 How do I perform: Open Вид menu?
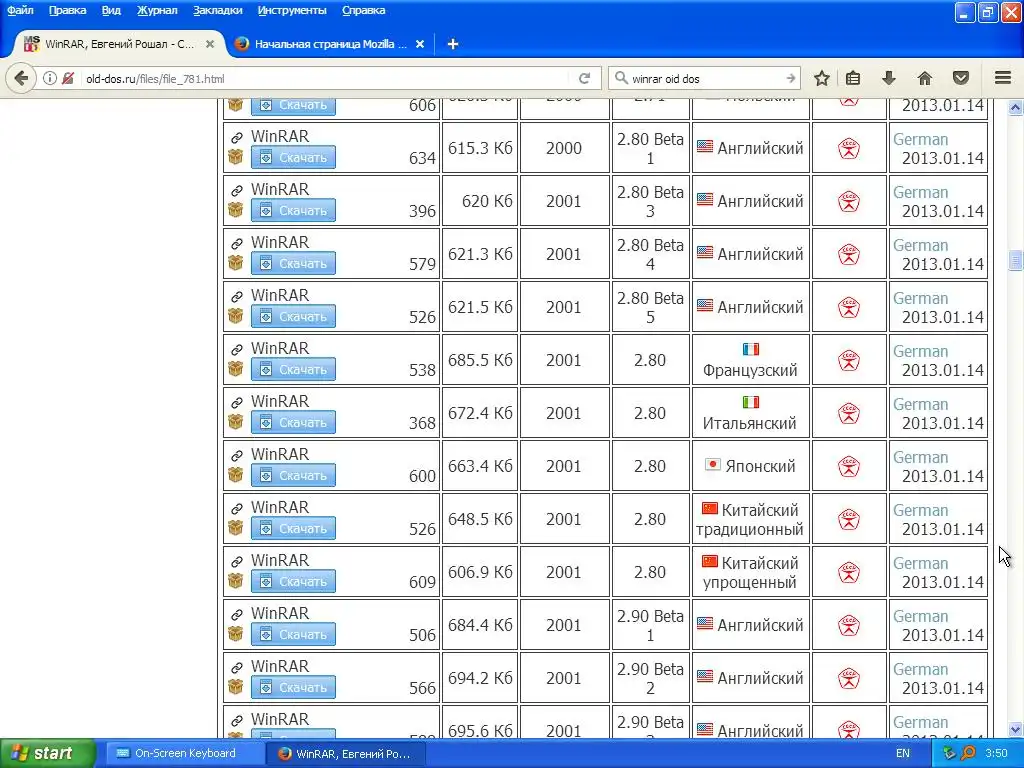111,10
